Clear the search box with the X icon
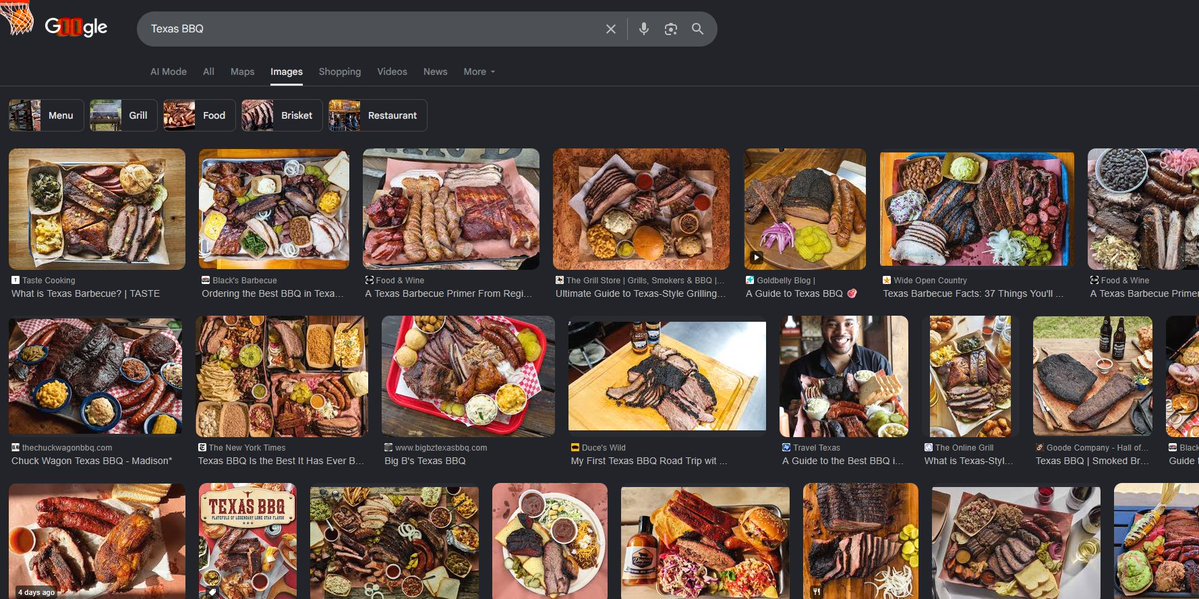This screenshot has height=599, width=1199. pos(610,29)
